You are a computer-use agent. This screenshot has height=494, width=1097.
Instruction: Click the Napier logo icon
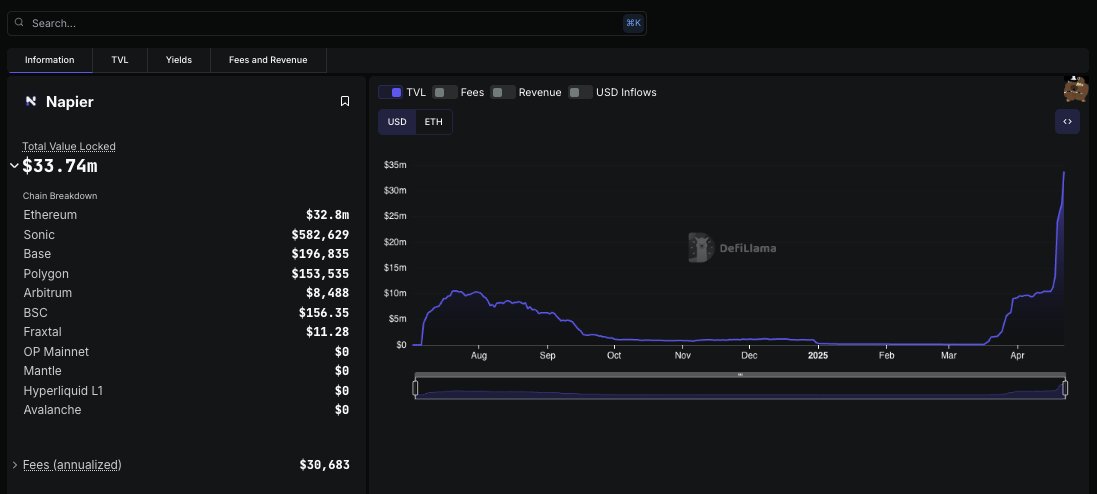[31, 101]
